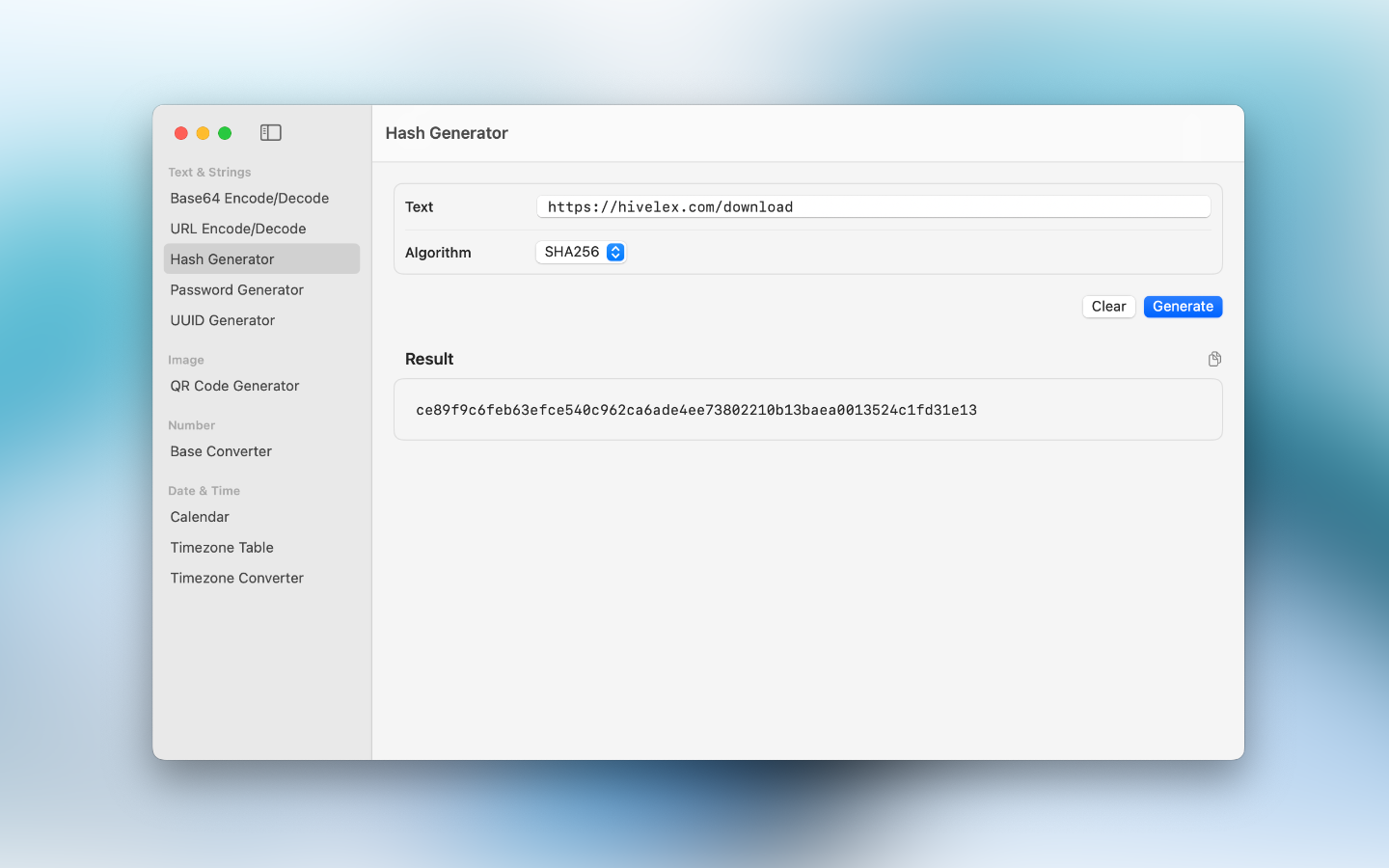Open URL Encode/Decode tool
The image size is (1389, 868).
click(261, 229)
